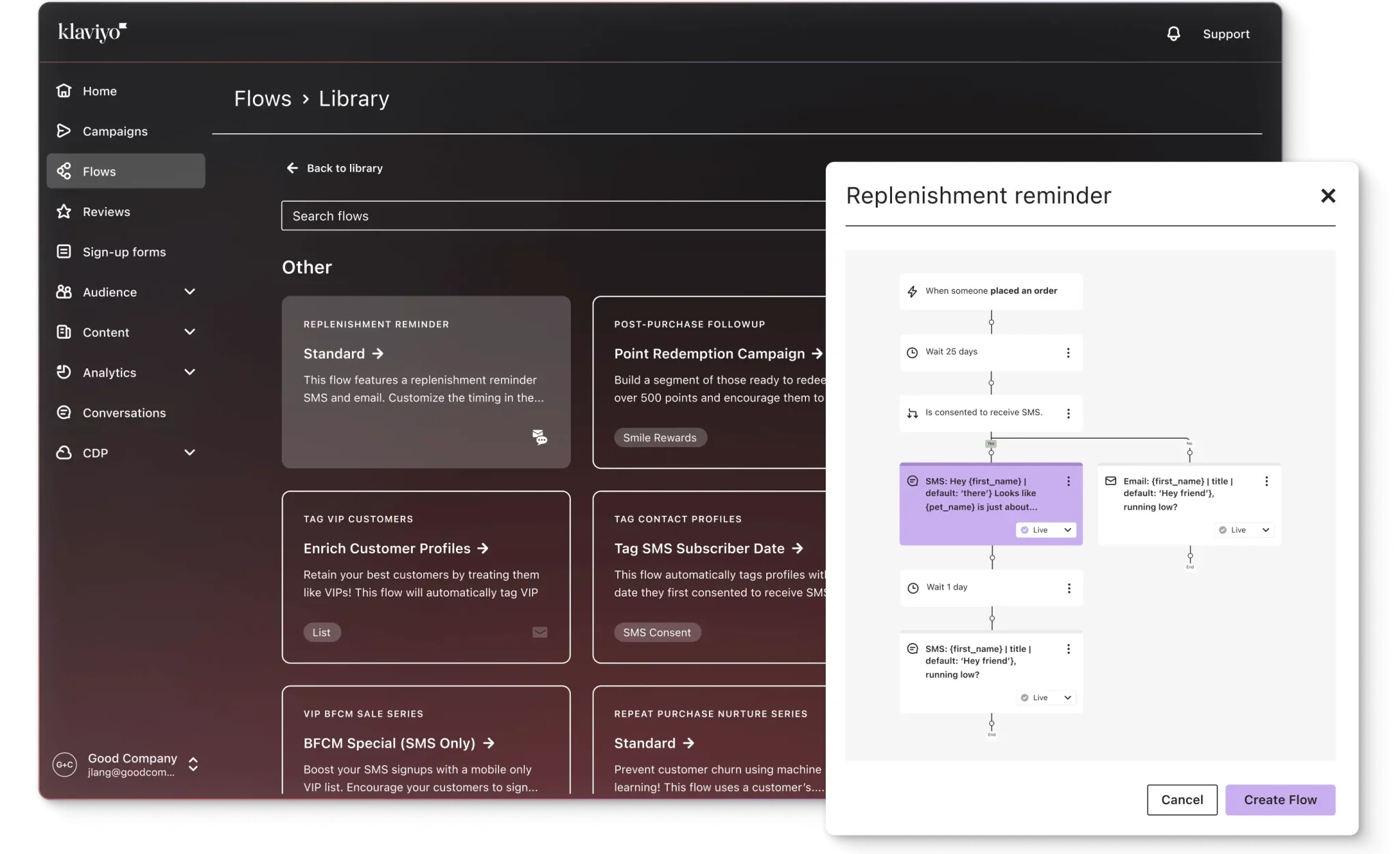Open Sign-up forms in sidebar

point(126,251)
